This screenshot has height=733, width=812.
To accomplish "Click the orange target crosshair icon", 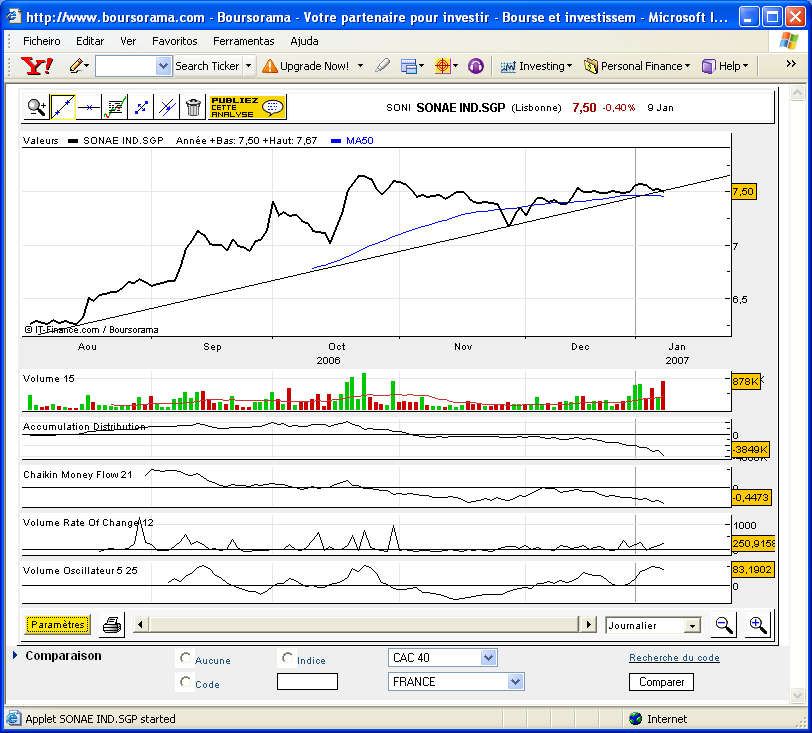I will tap(443, 66).
